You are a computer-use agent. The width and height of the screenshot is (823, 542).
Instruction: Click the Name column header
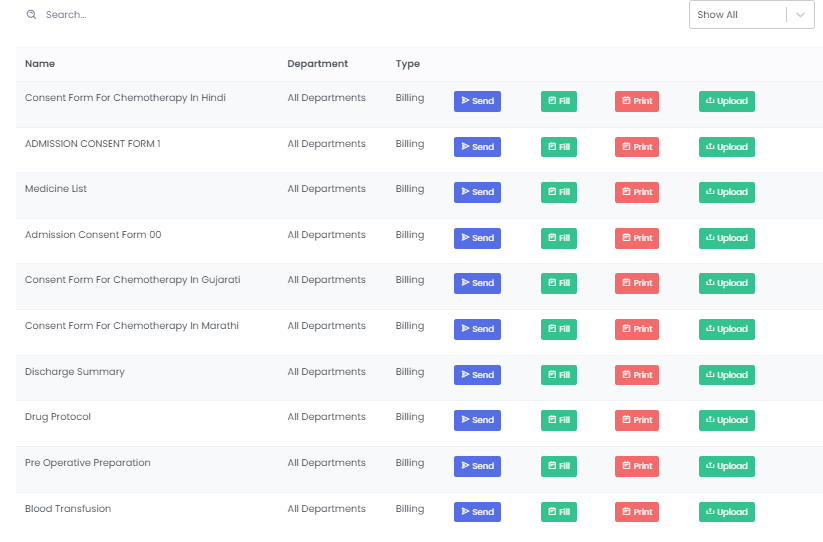[40, 63]
